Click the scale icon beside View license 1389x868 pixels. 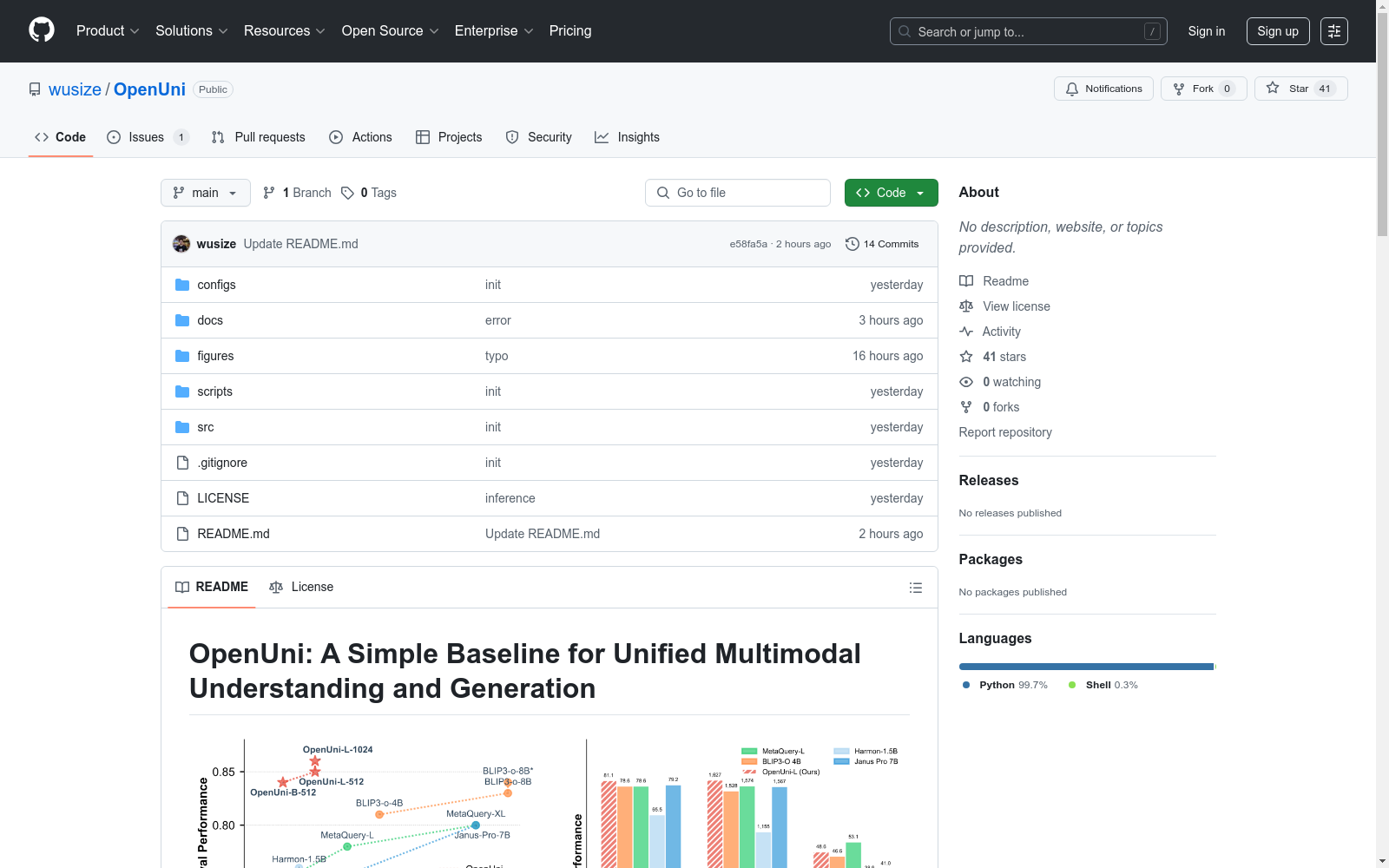pos(966,306)
